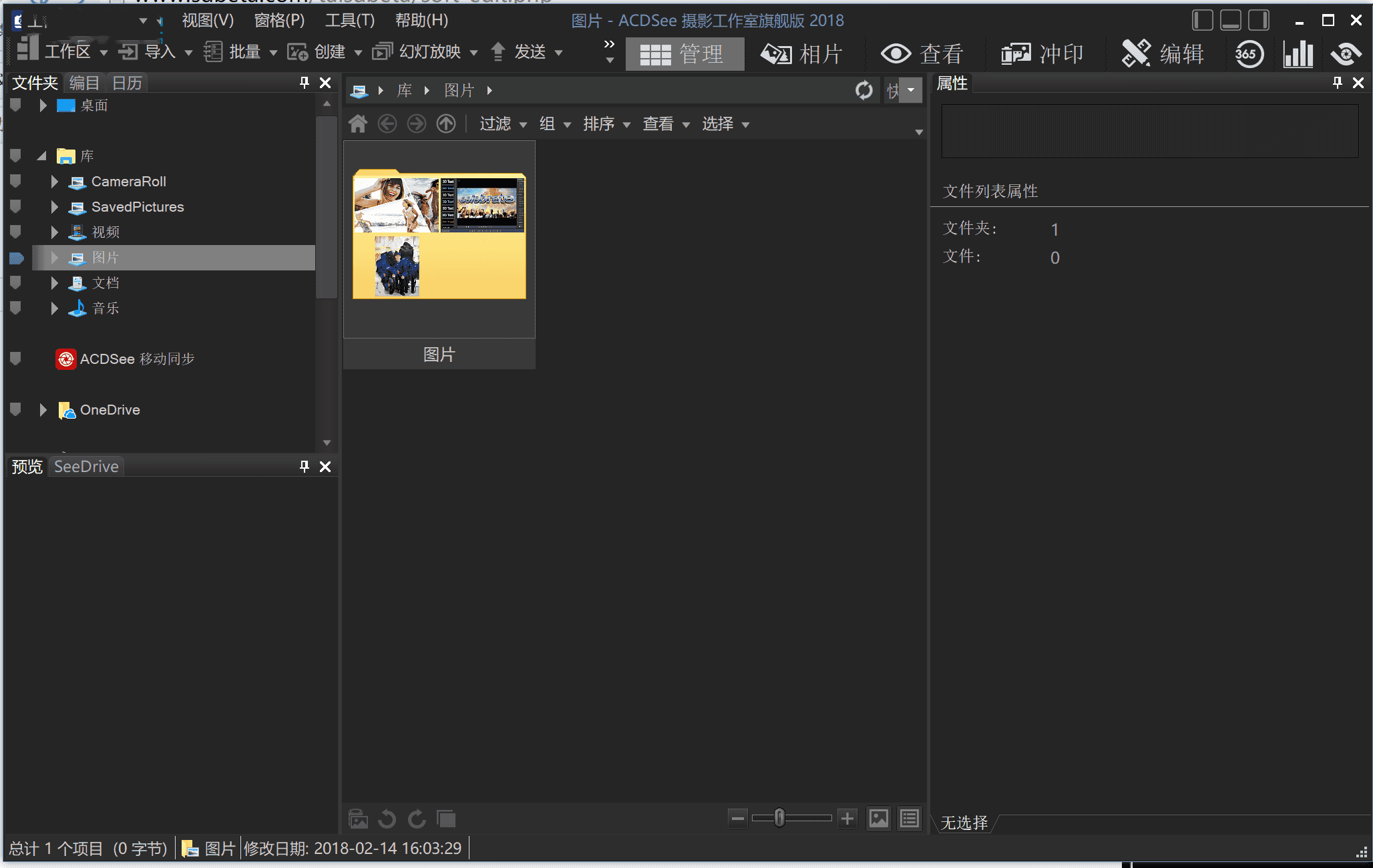1373x868 pixels.
Task: Click the zoom in plus icon
Action: pos(847,819)
